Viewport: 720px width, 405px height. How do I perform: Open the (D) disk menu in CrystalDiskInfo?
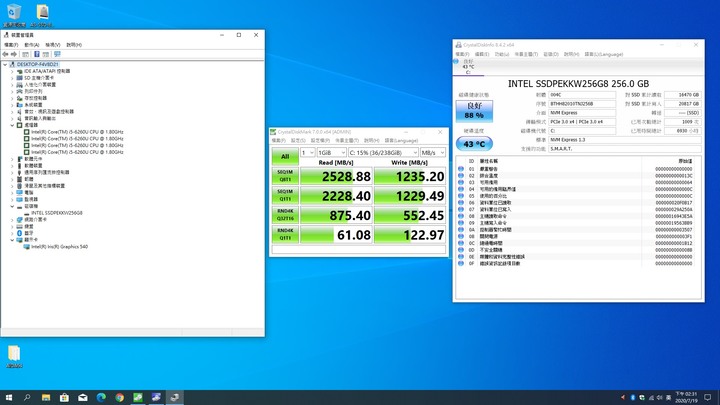[551, 54]
